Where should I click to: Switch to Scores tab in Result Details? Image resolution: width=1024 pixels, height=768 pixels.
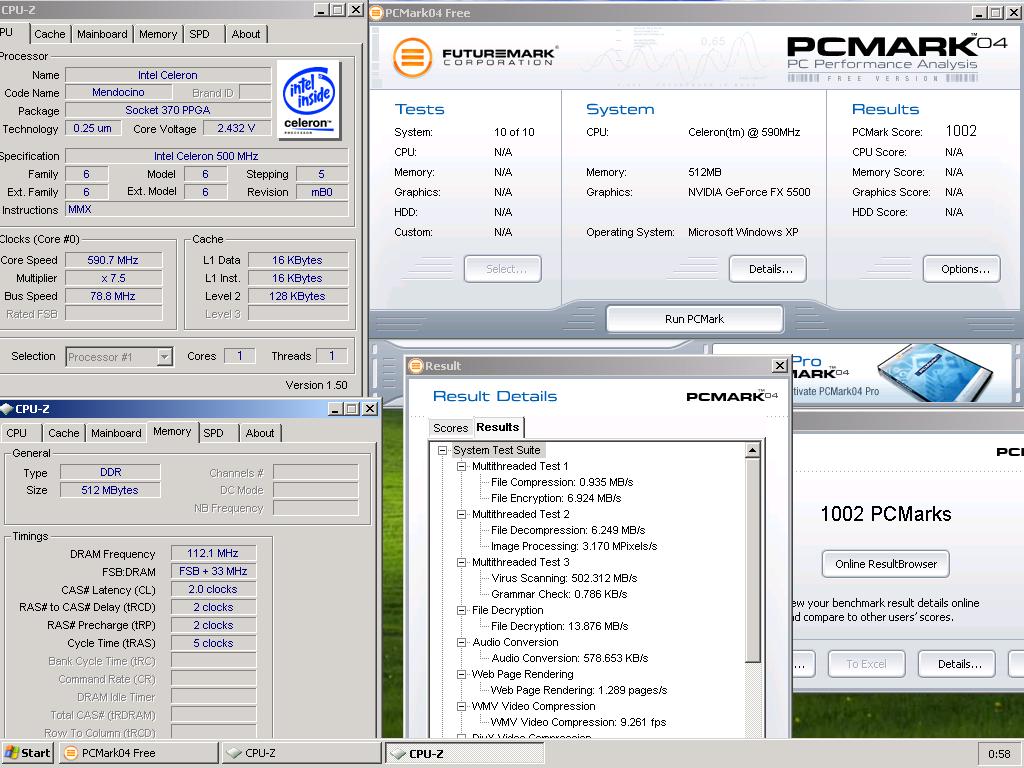451,428
